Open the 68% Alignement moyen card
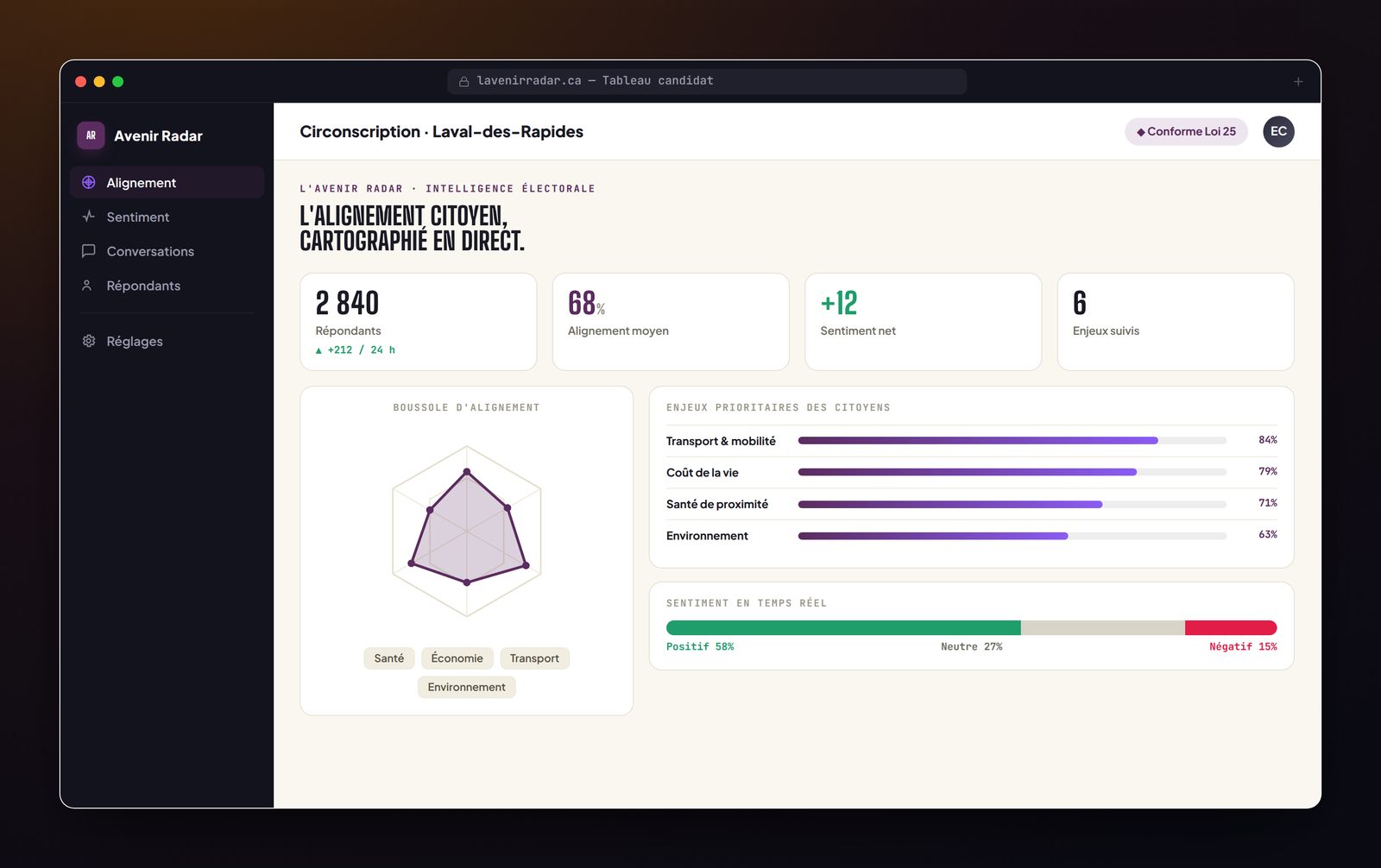The height and width of the screenshot is (868, 1381). pyautogui.click(x=671, y=322)
